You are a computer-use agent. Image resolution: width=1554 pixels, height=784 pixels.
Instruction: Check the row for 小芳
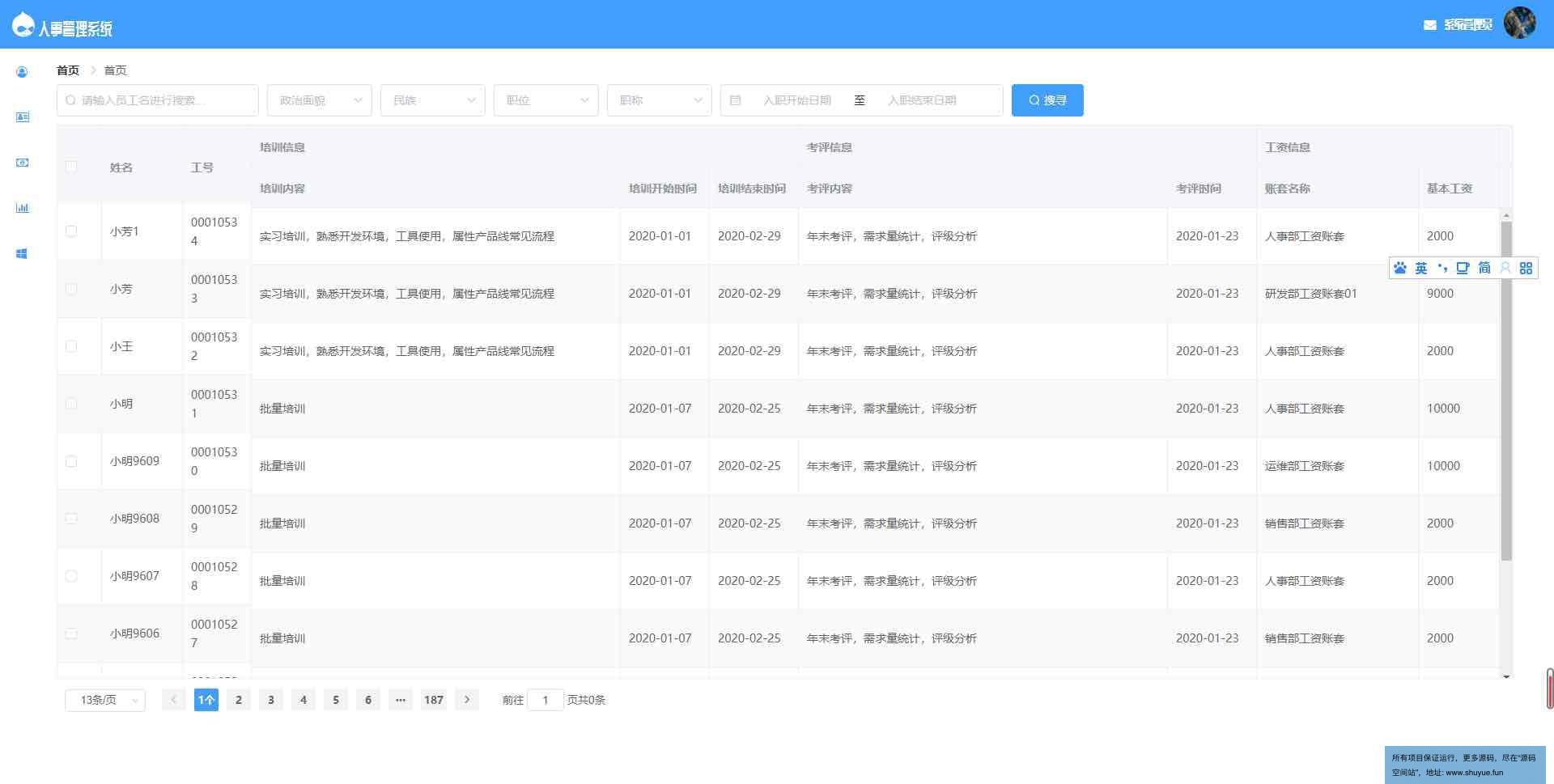[x=71, y=289]
